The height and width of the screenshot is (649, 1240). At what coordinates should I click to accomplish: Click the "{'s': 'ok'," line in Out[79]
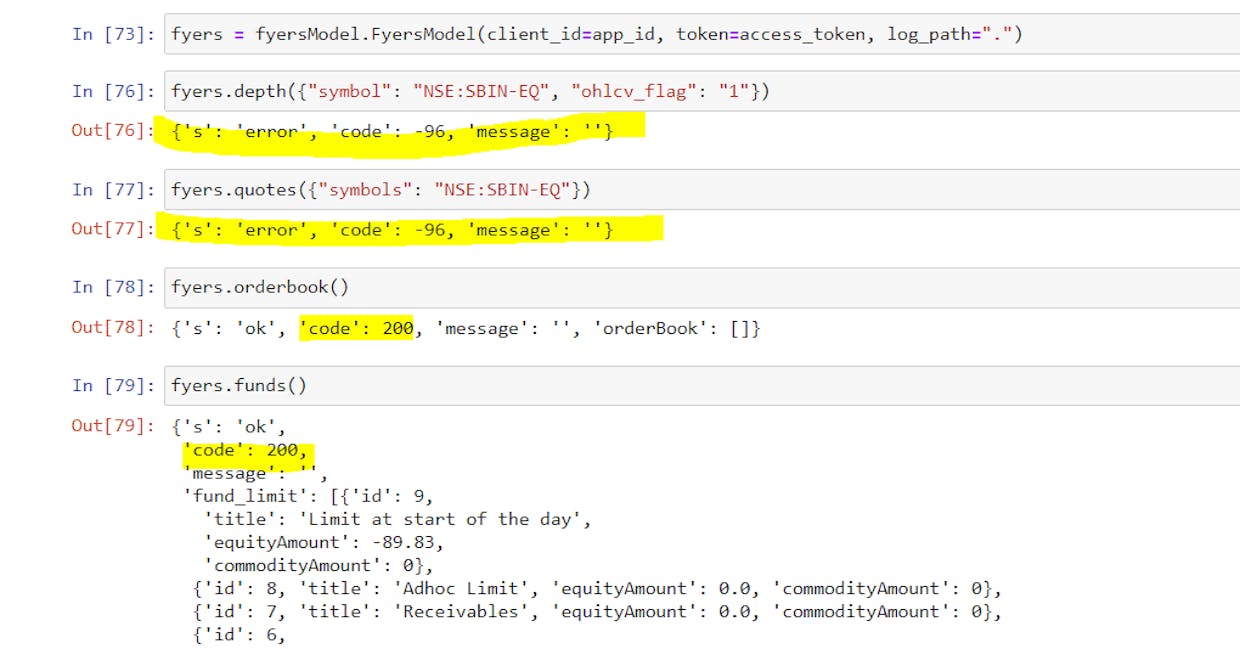[x=229, y=426]
